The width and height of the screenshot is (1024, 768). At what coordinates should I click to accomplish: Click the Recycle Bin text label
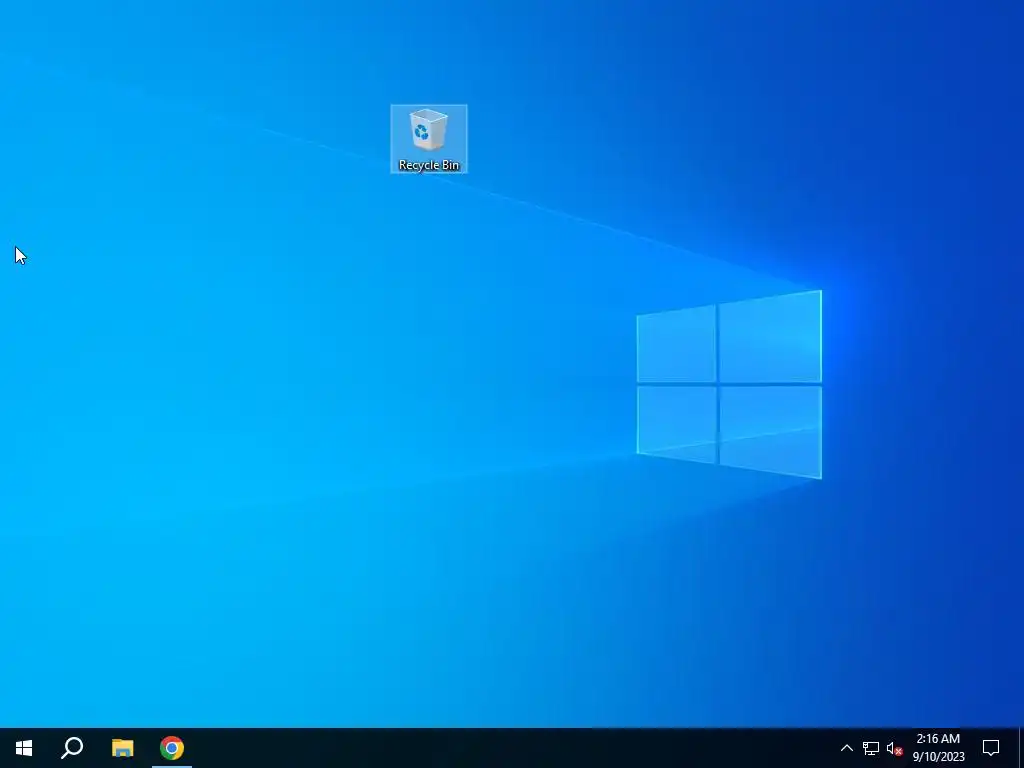coord(429,165)
